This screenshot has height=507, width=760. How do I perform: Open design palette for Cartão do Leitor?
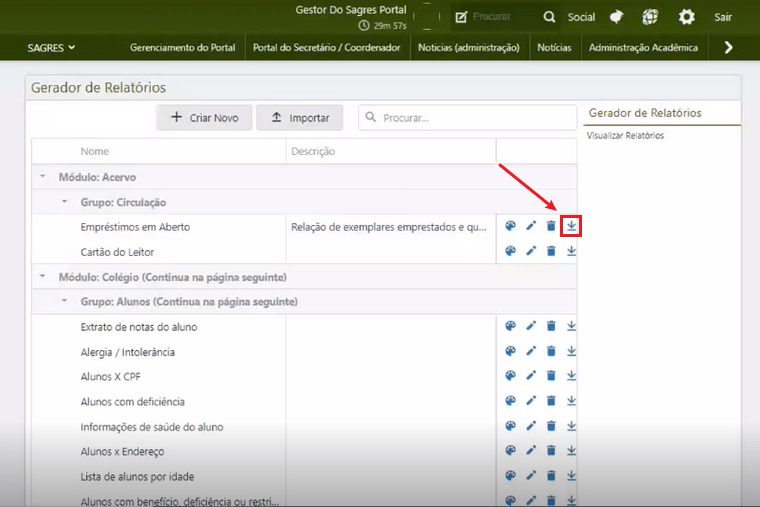click(510, 251)
